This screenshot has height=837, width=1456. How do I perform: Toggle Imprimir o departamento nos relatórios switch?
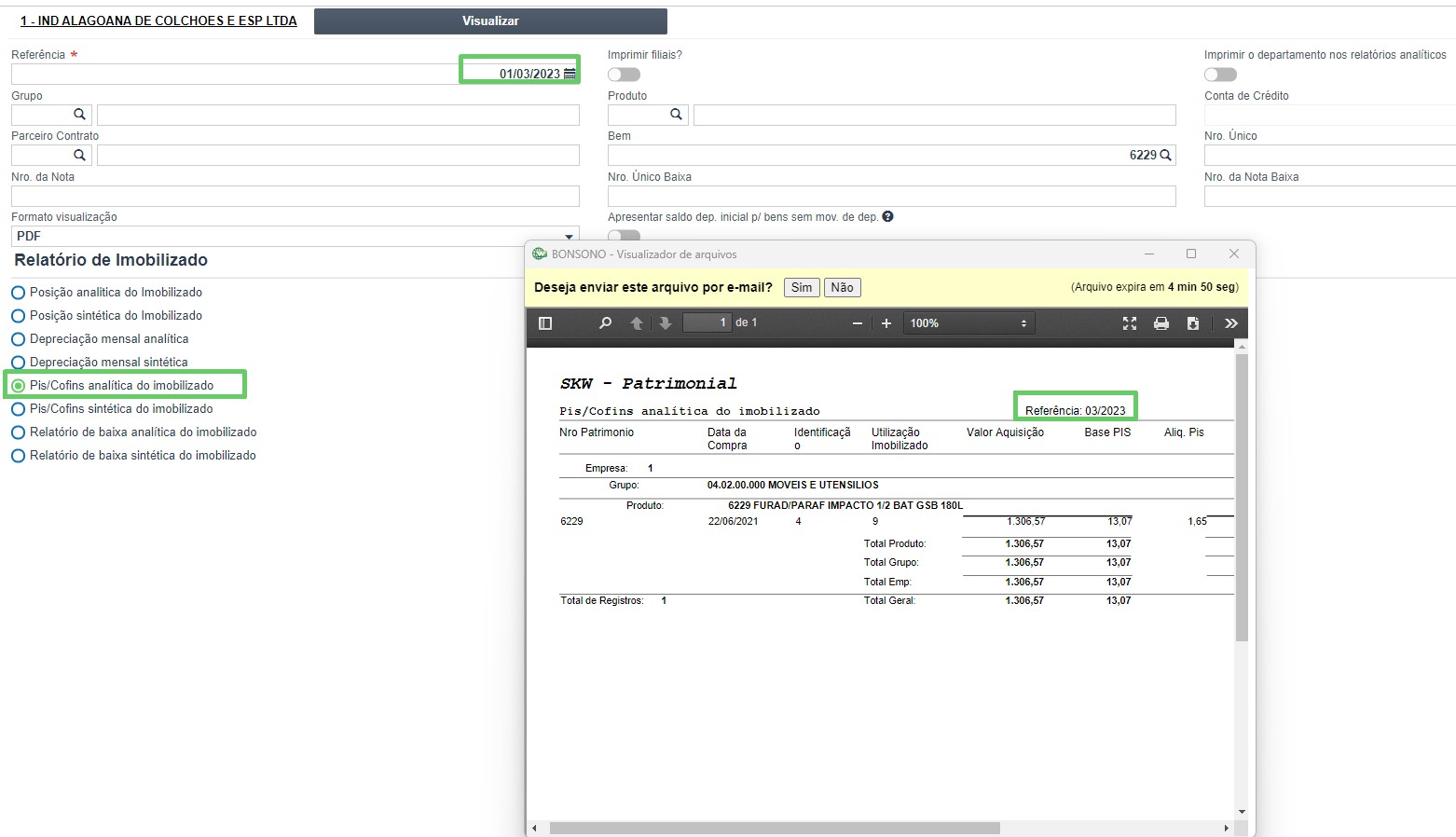[1220, 75]
